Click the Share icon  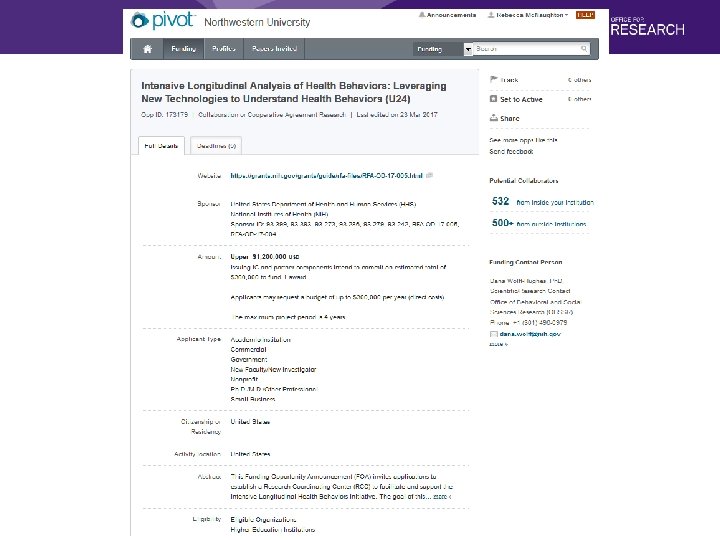(494, 118)
